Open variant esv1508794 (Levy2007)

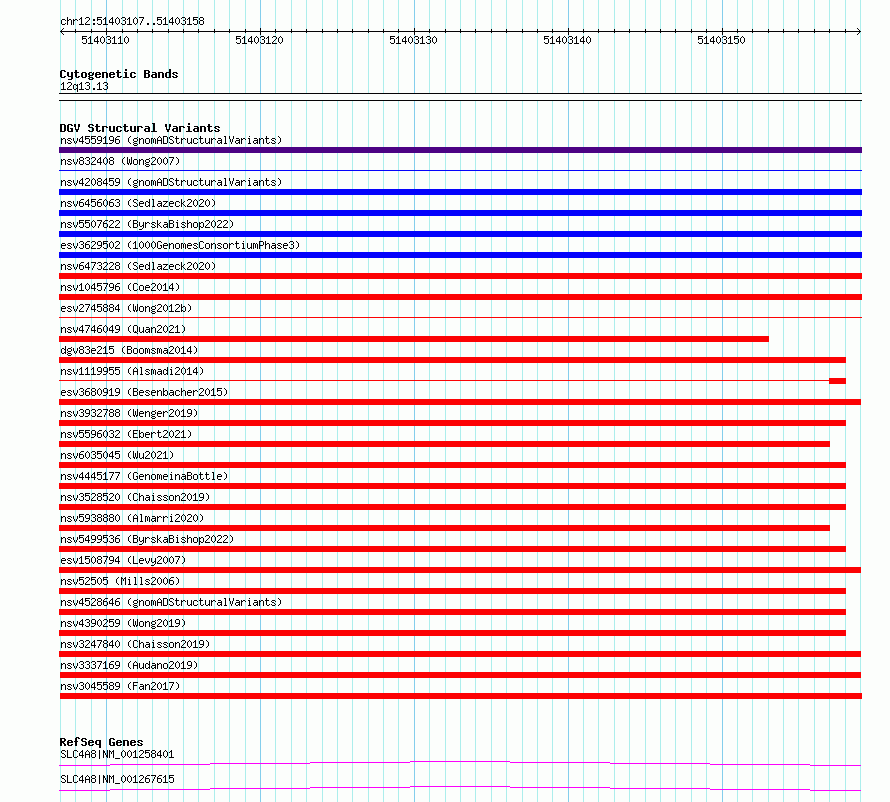123,560
